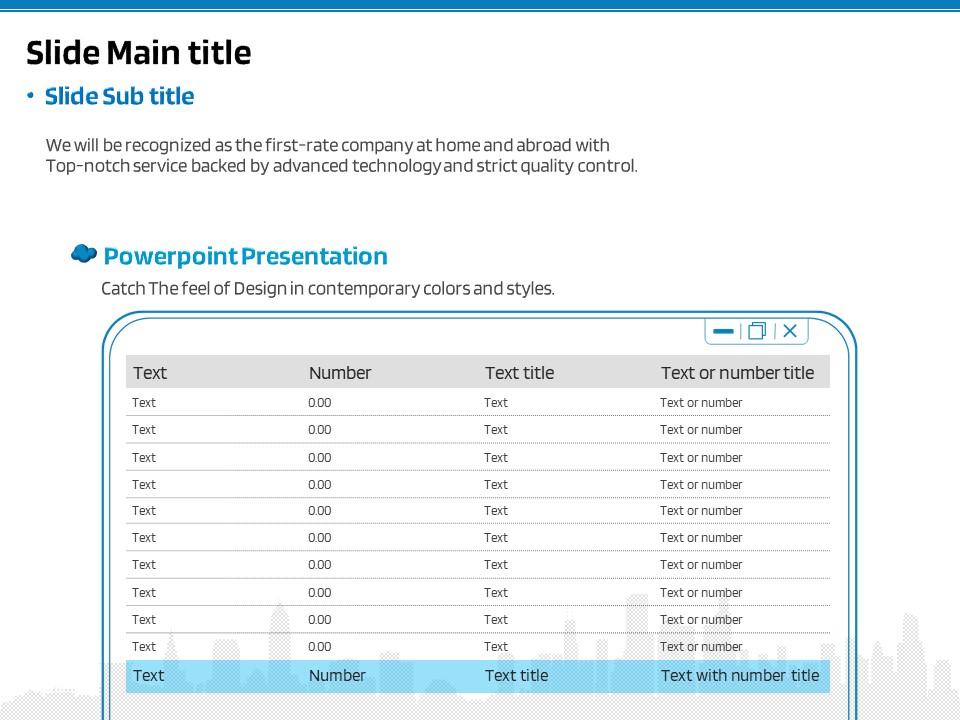Select the Slide Main title heading

139,52
